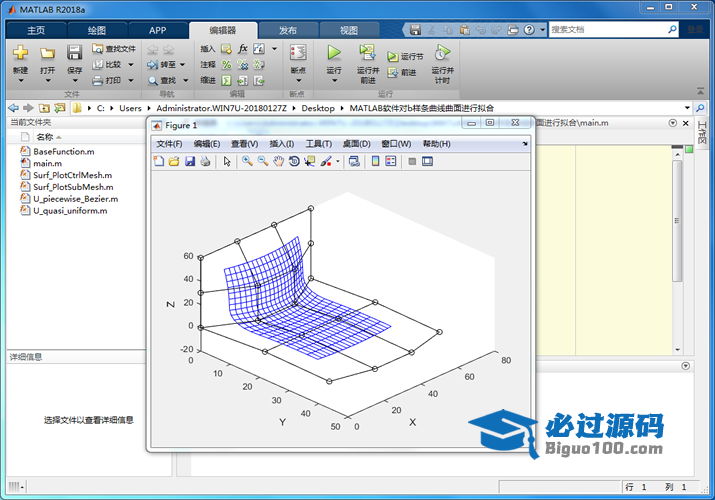Click the browse for folder icon
This screenshot has width=715, height=500.
tap(59, 108)
